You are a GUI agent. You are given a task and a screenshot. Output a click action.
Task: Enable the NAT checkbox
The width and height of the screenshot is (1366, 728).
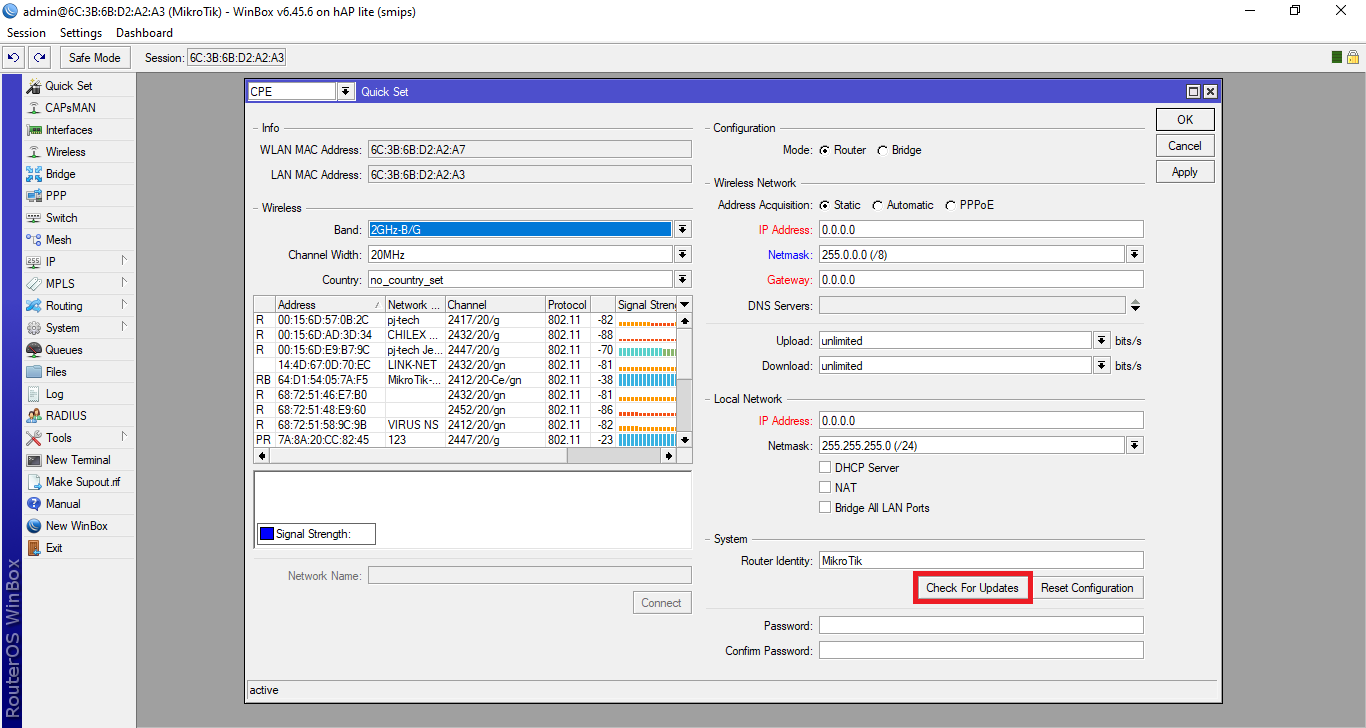[x=825, y=488]
